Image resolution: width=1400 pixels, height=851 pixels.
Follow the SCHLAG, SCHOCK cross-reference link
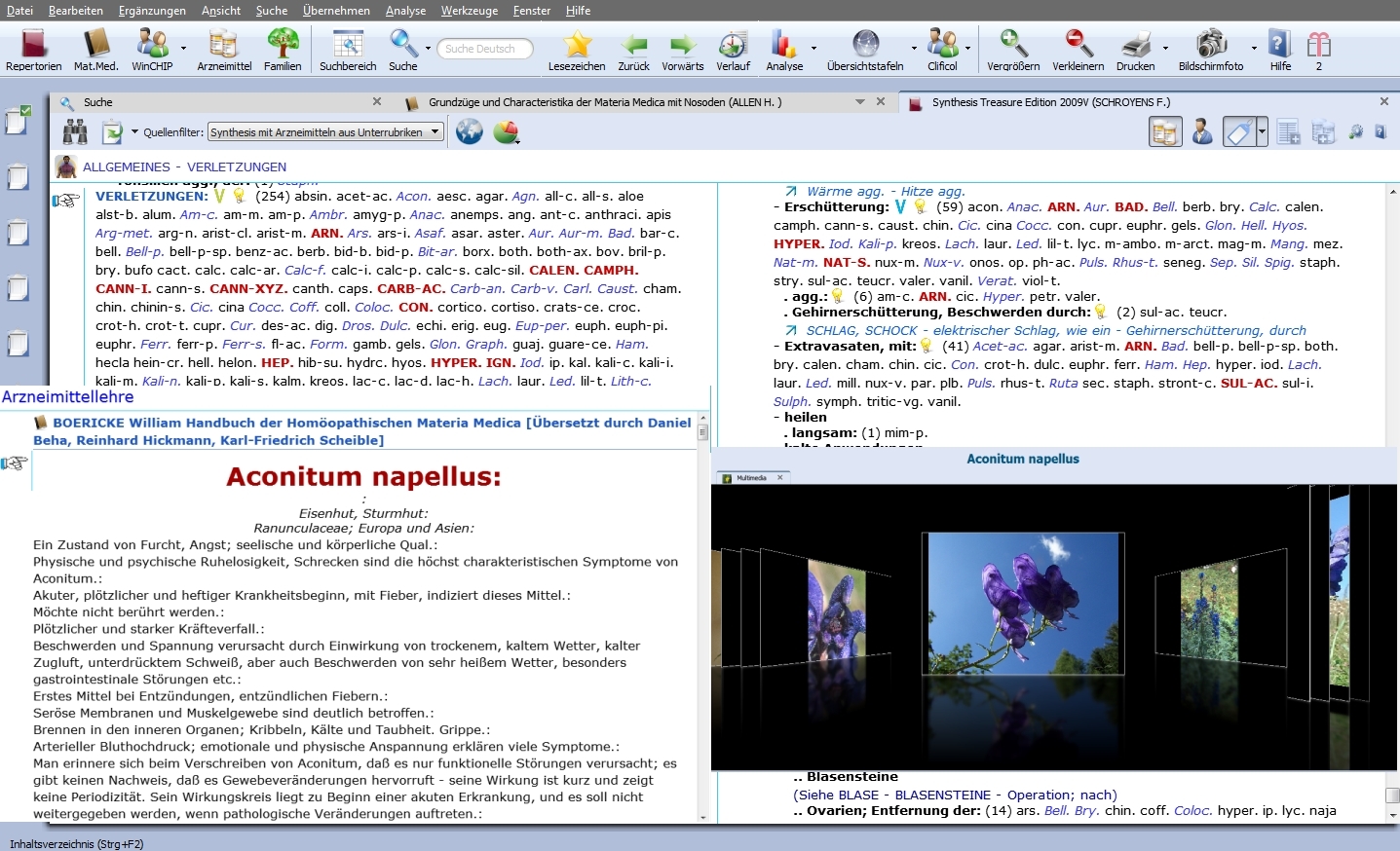(1056, 330)
